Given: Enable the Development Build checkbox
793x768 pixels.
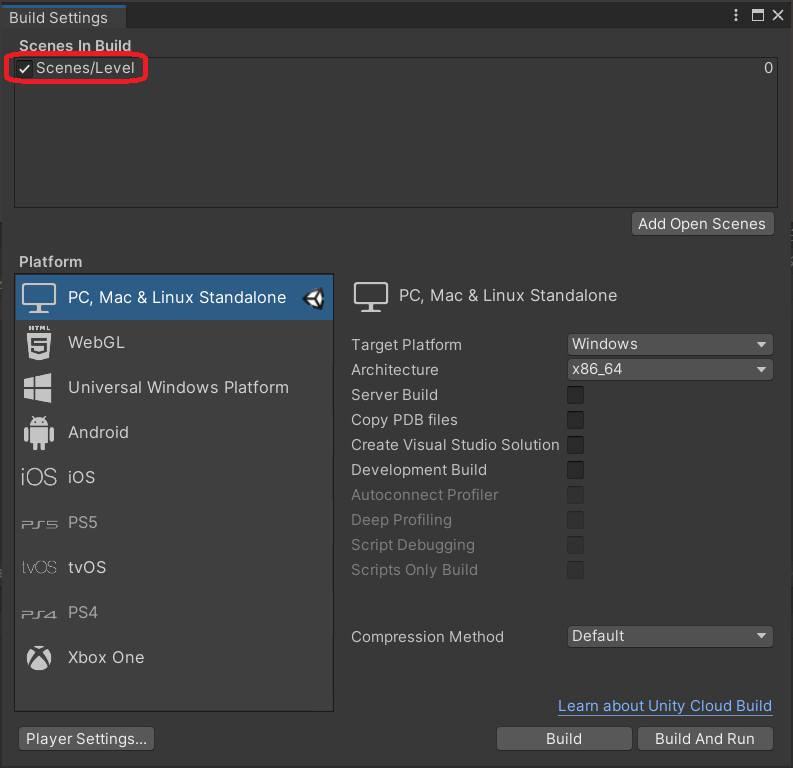Looking at the screenshot, I should 575,470.
